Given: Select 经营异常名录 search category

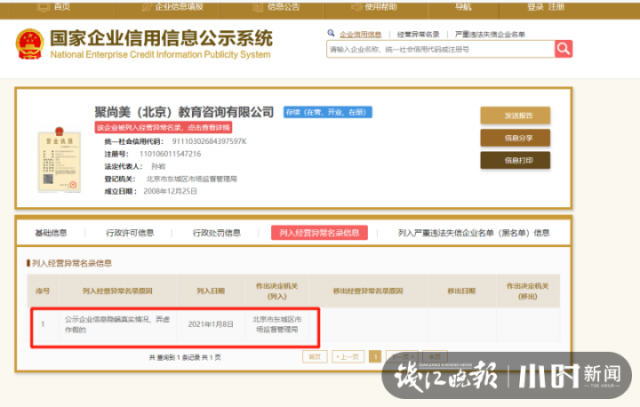Looking at the screenshot, I should (418, 34).
